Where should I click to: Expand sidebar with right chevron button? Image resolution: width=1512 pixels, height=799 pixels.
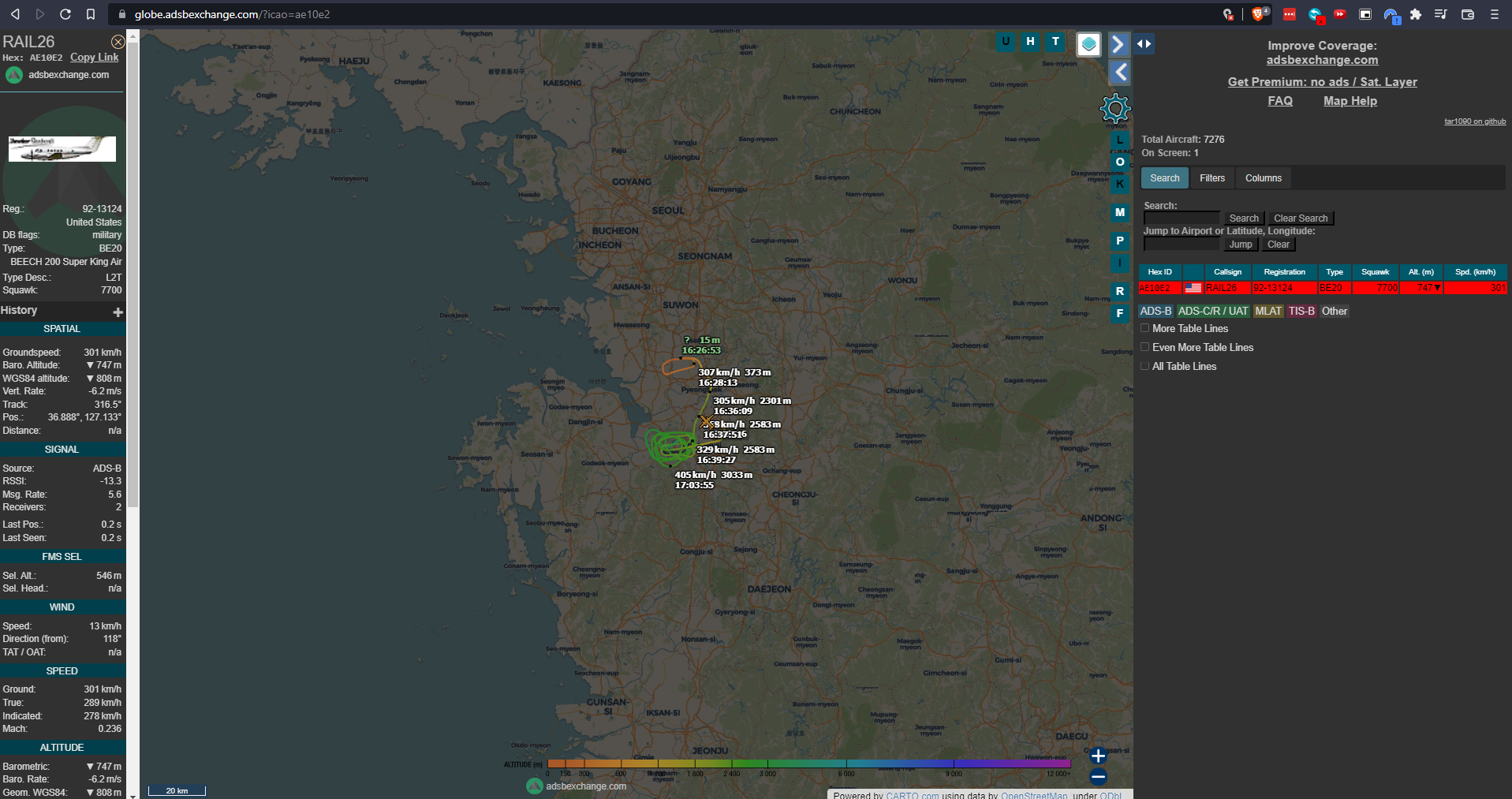click(x=1118, y=44)
